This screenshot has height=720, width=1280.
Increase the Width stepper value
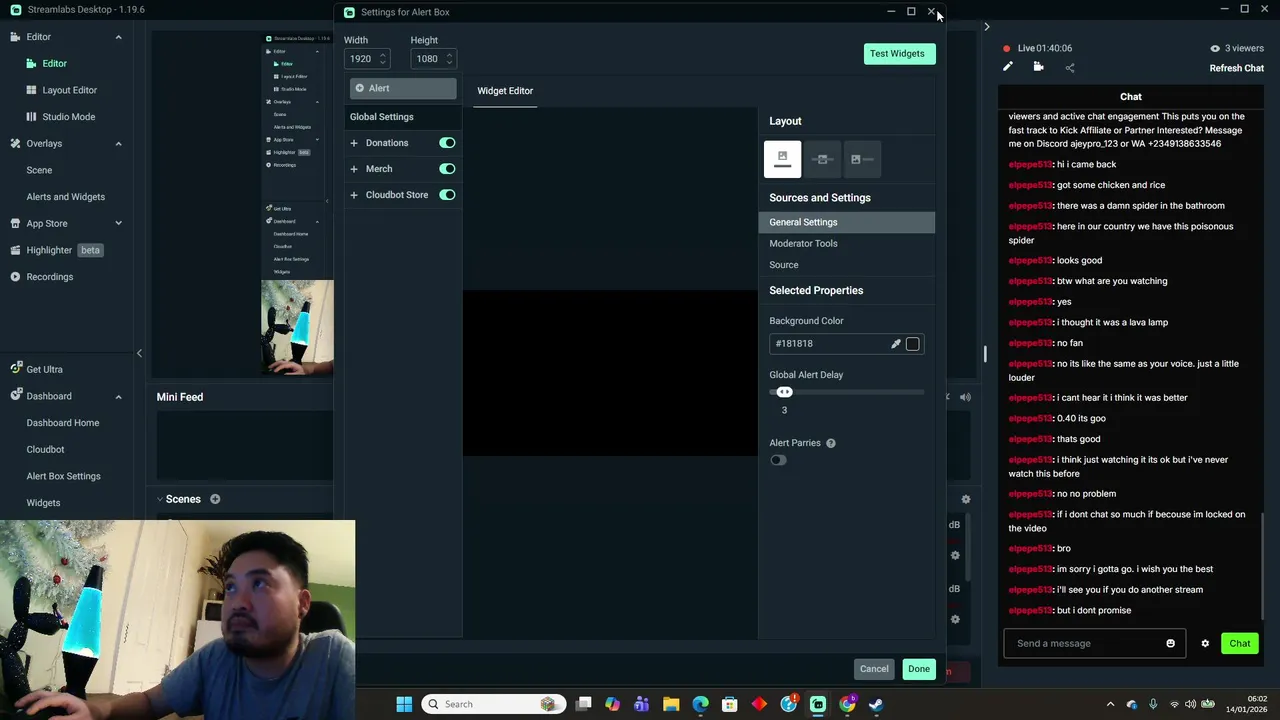382,55
